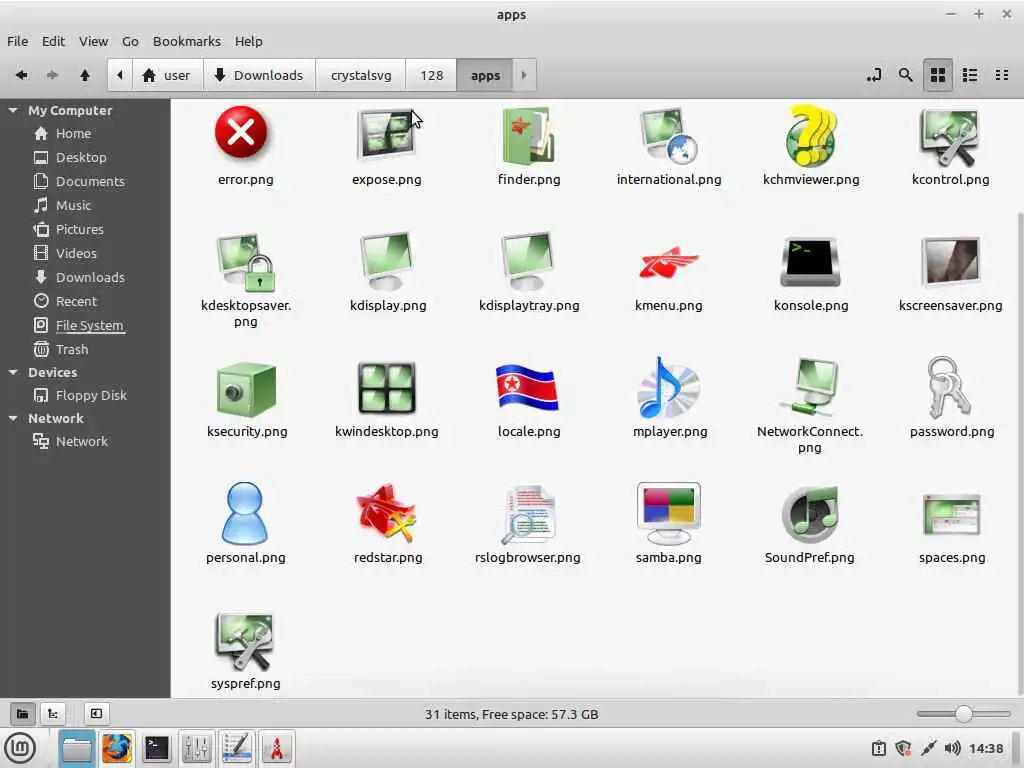Select the kdisplay.png file icon
Image resolution: width=1024 pixels, height=768 pixels.
(x=387, y=261)
